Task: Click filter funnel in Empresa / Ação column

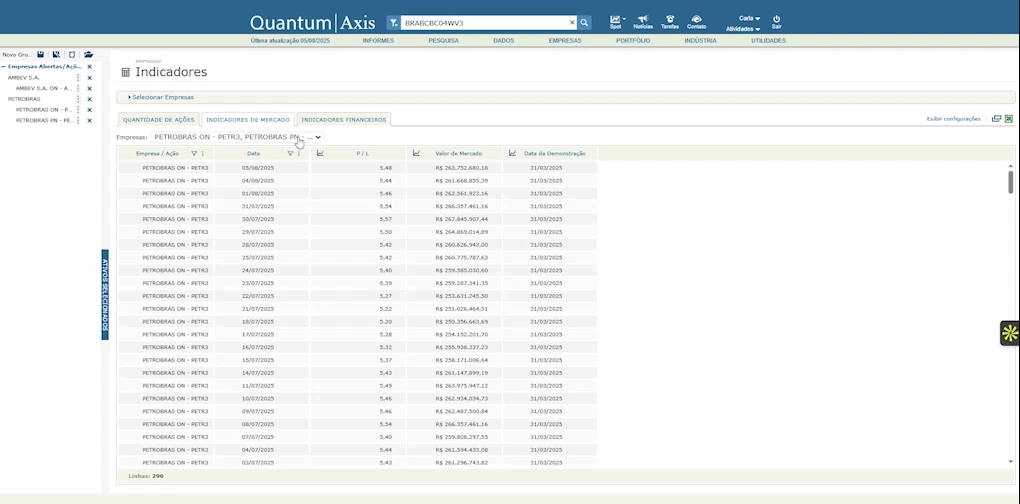Action: [x=194, y=154]
